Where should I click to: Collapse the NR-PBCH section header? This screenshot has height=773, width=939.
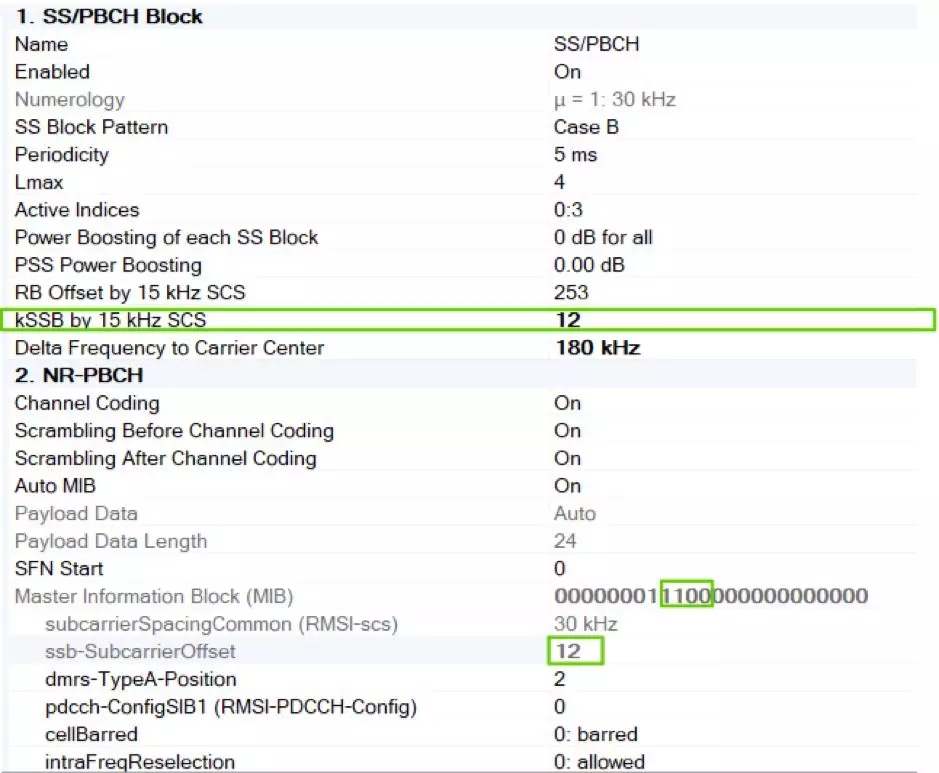pos(79,375)
